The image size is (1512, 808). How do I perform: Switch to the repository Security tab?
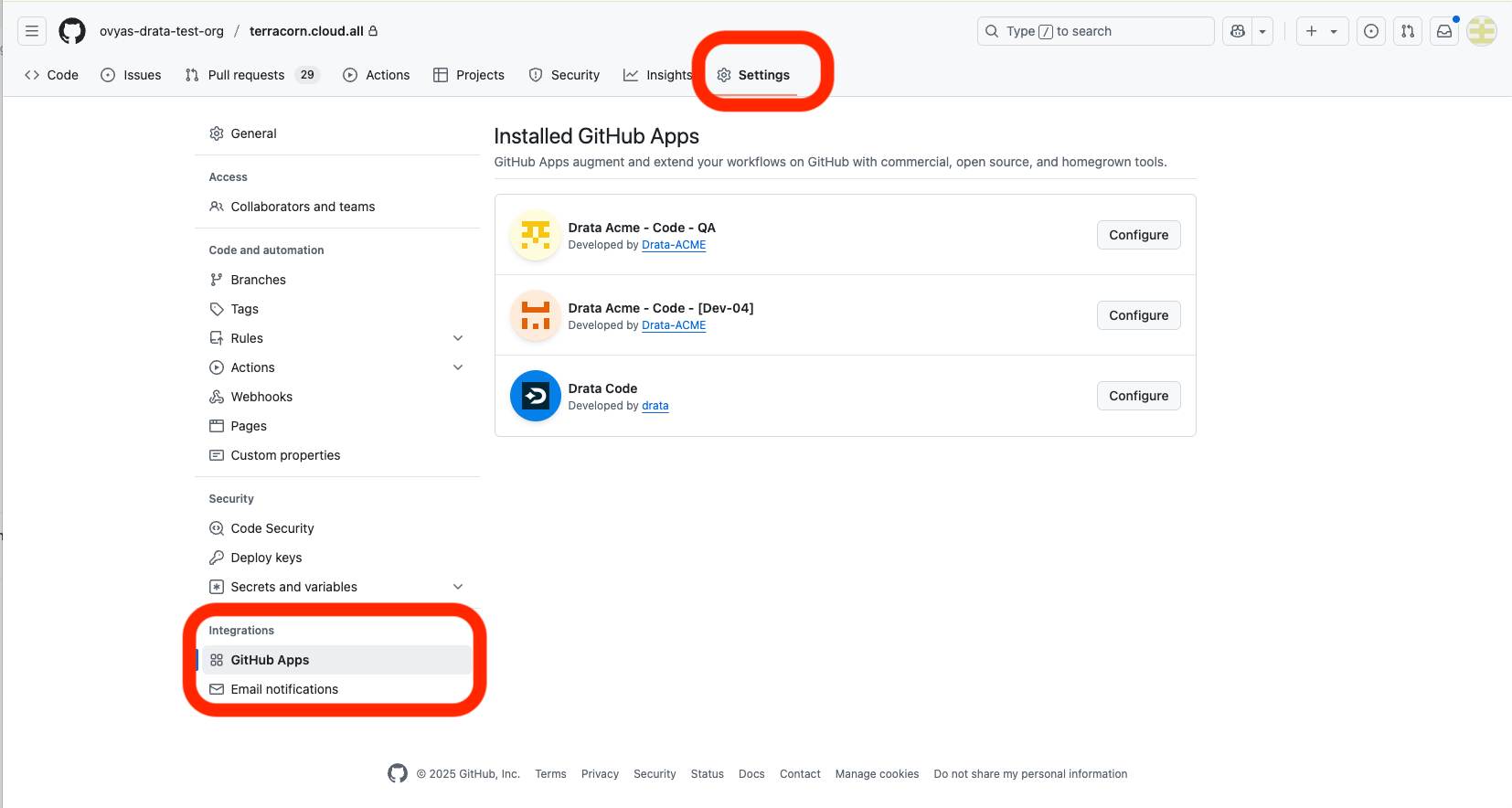(x=564, y=75)
